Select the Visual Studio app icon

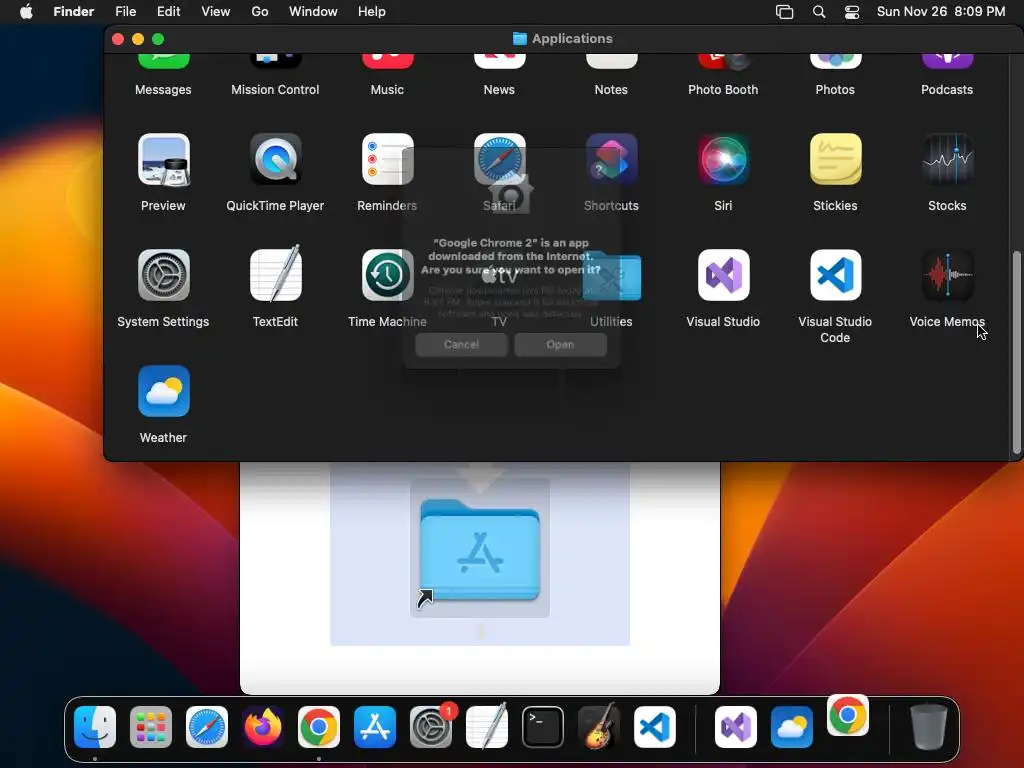point(723,275)
